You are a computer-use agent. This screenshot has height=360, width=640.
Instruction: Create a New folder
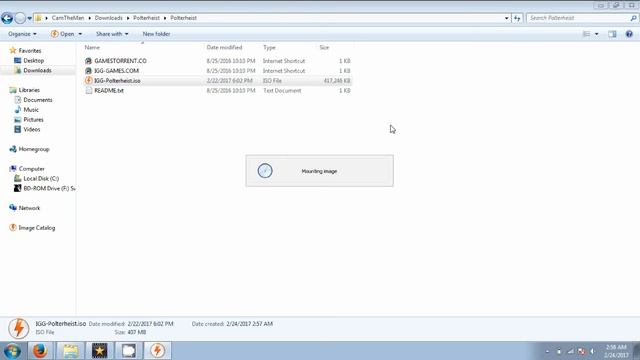156,34
